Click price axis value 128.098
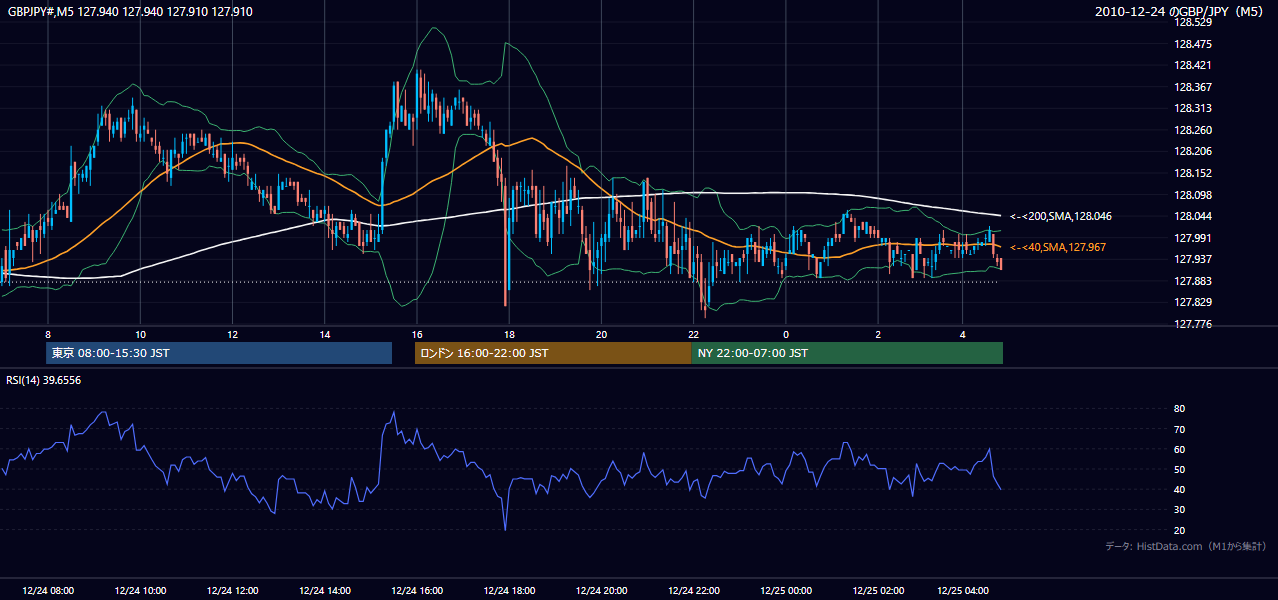Screen dimensions: 1278x600 pos(1193,195)
